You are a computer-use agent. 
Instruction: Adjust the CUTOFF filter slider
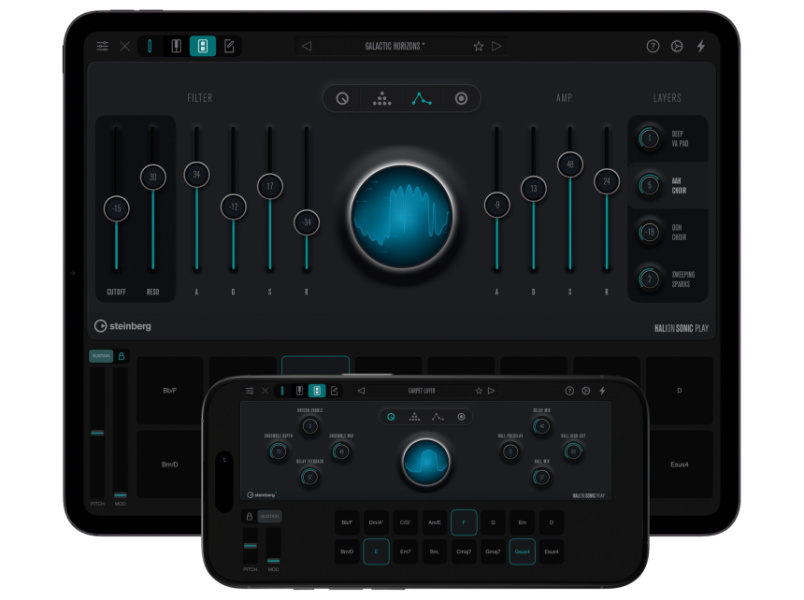point(116,208)
